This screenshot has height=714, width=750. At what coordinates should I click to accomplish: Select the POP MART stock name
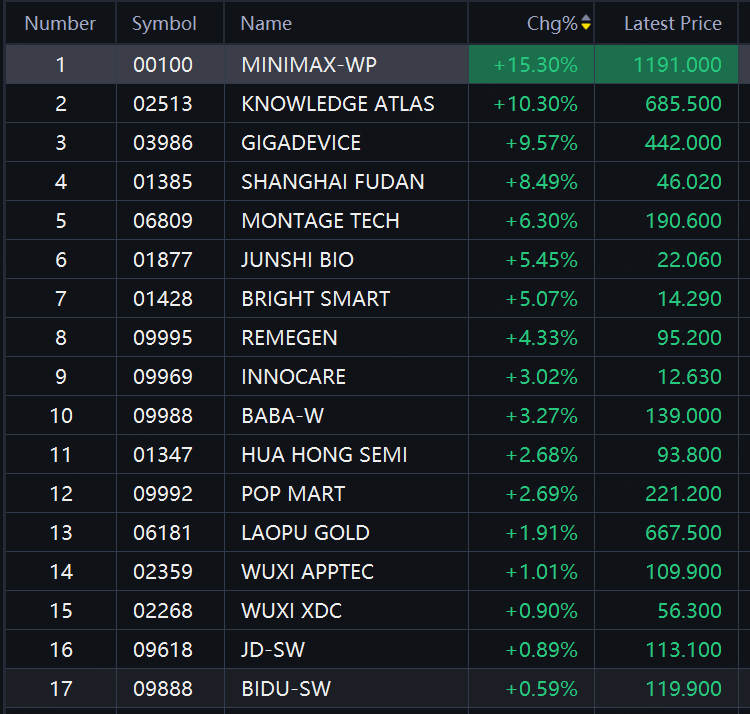293,494
